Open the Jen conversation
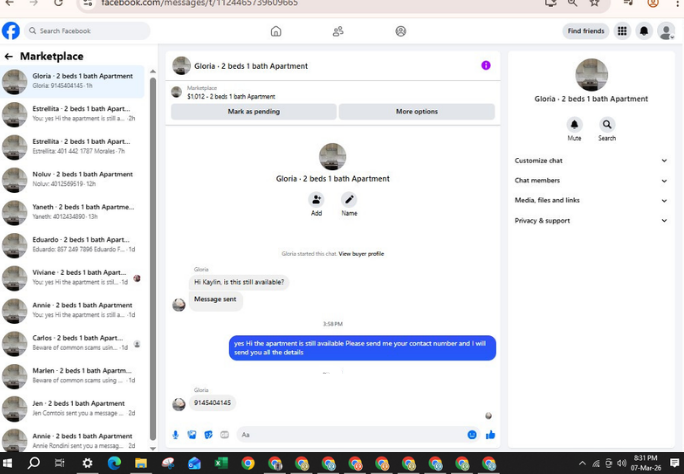This screenshot has width=684, height=474. coord(72,408)
